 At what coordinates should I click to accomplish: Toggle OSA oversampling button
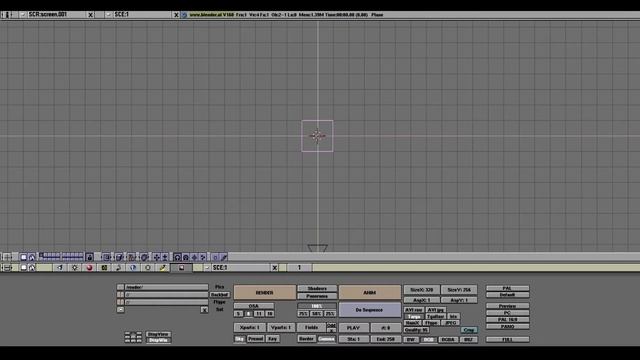[x=253, y=306]
